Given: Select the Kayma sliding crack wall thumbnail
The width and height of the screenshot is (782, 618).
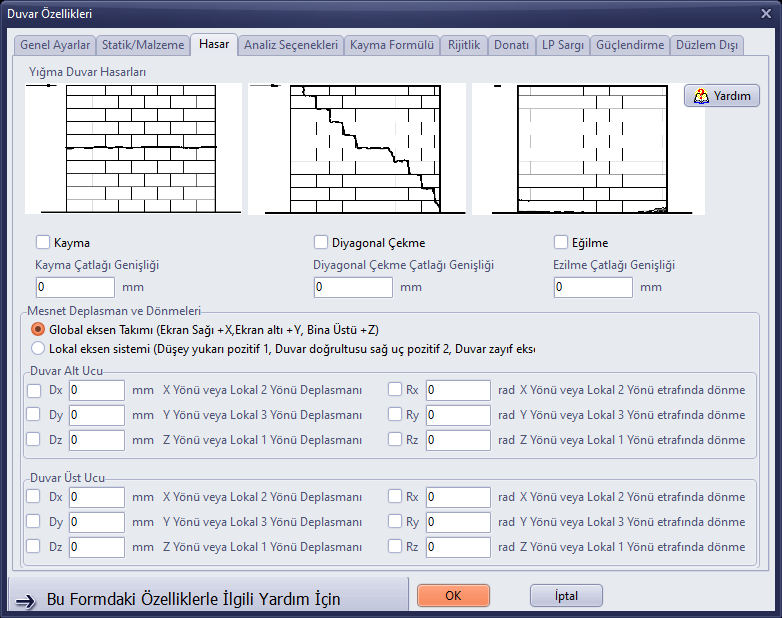Looking at the screenshot, I should [133, 149].
